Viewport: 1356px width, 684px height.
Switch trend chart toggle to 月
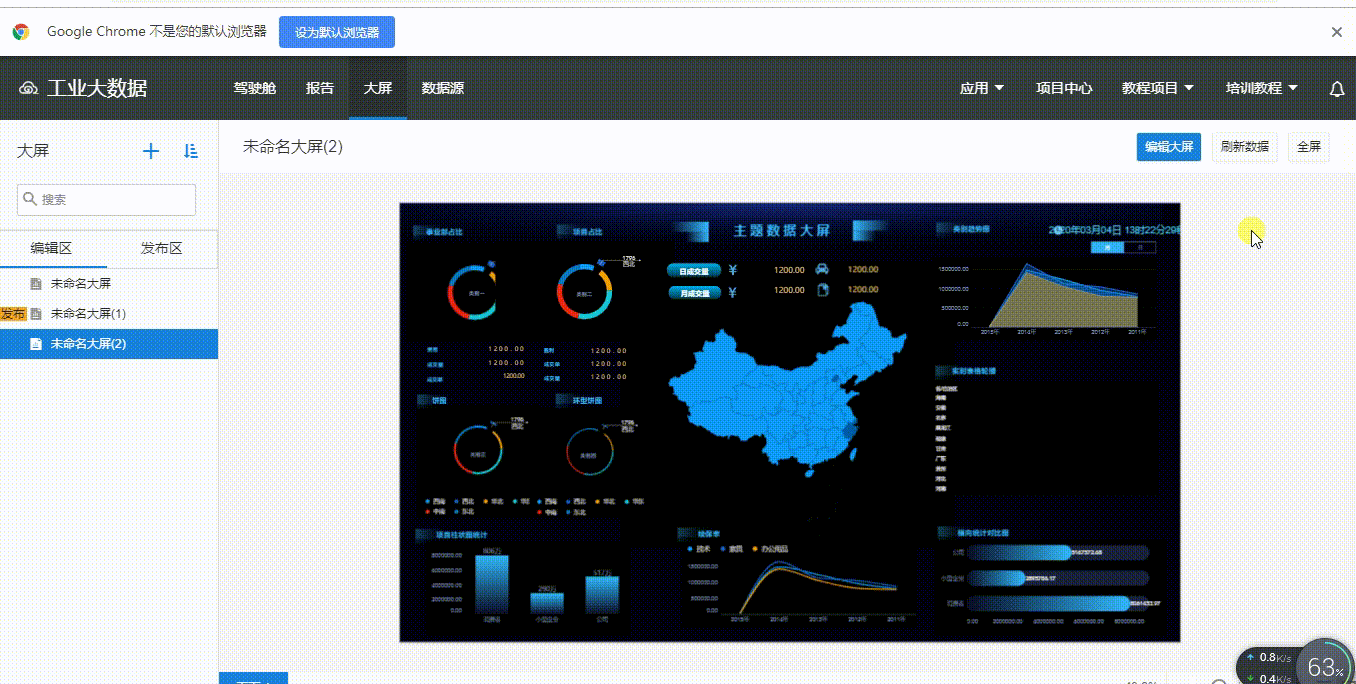point(1139,247)
